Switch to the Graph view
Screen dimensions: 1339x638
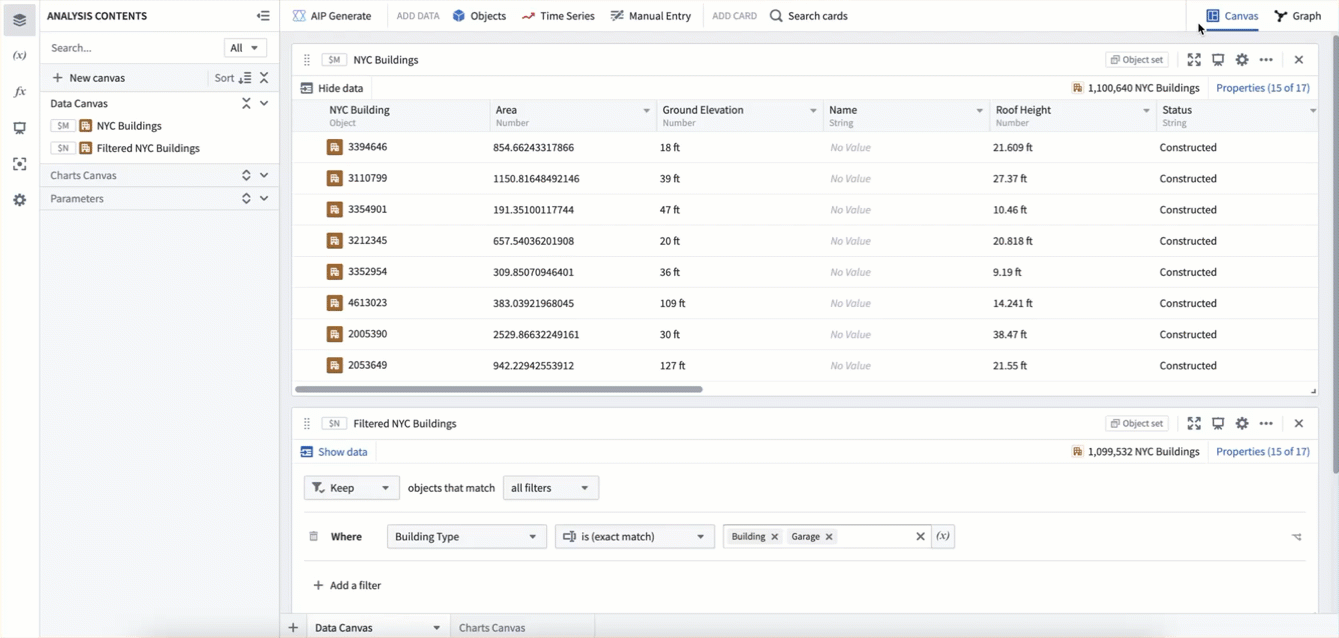click(x=1297, y=16)
